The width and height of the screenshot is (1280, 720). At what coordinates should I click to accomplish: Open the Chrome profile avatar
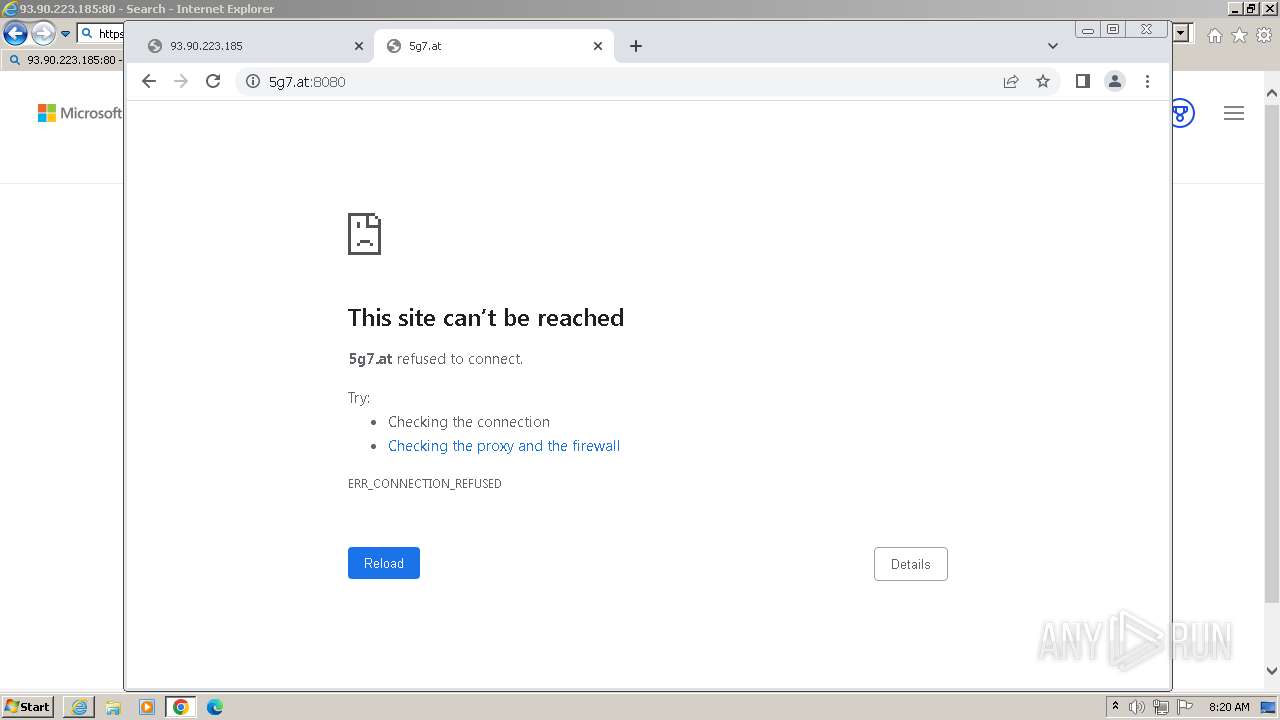tap(1115, 81)
